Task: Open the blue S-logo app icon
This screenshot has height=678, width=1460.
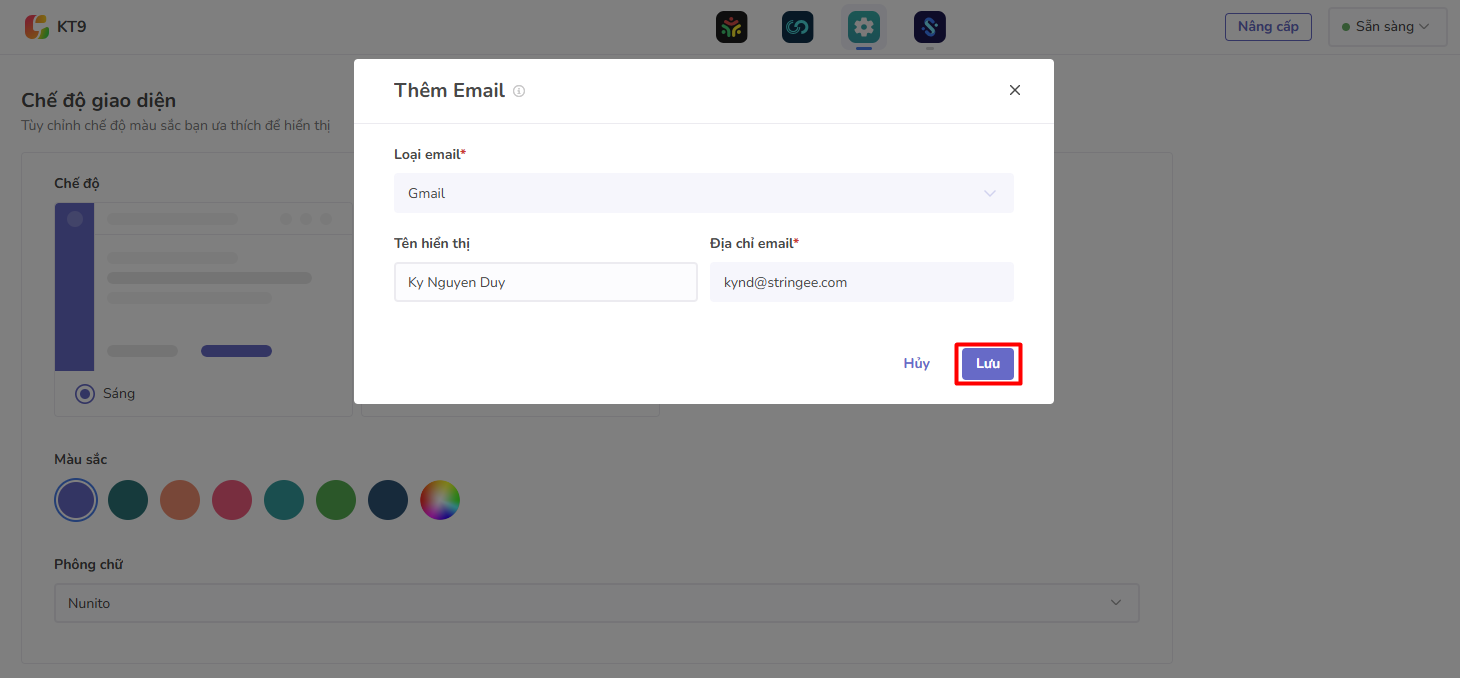Action: pyautogui.click(x=930, y=27)
